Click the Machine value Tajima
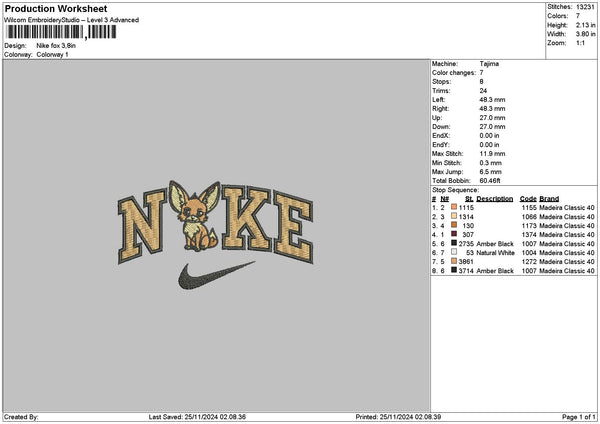The image size is (600, 424). [489, 64]
